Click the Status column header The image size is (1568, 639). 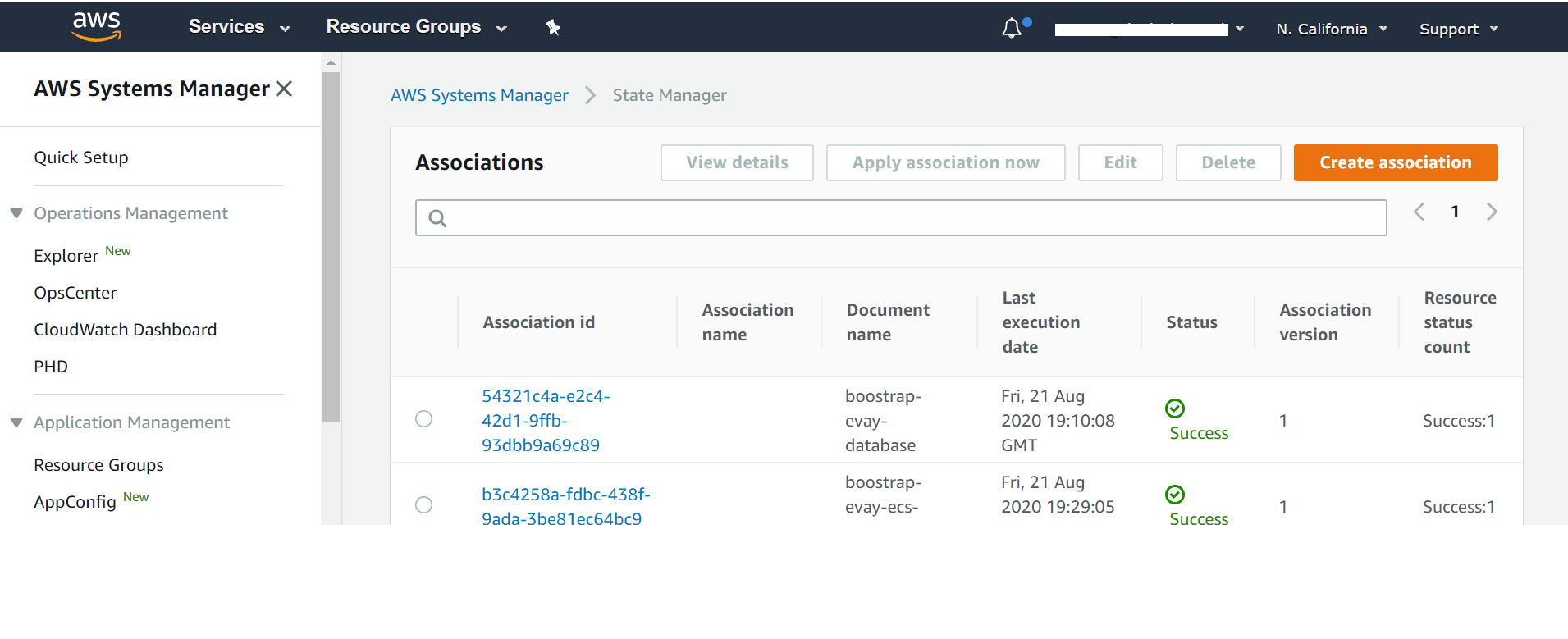point(1191,322)
